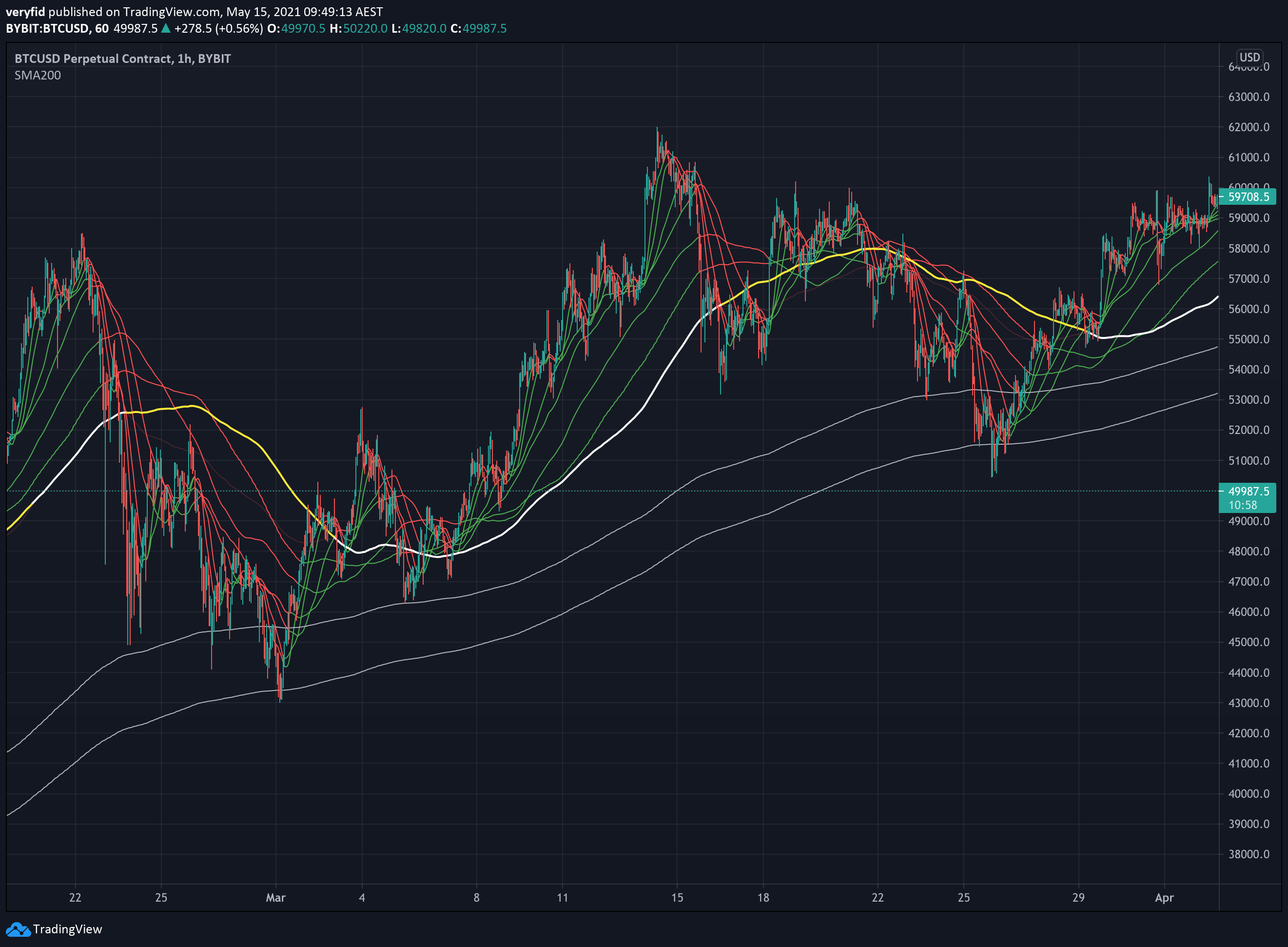The width and height of the screenshot is (1288, 947).
Task: Click the TradingView text at bottom left
Action: 68,929
